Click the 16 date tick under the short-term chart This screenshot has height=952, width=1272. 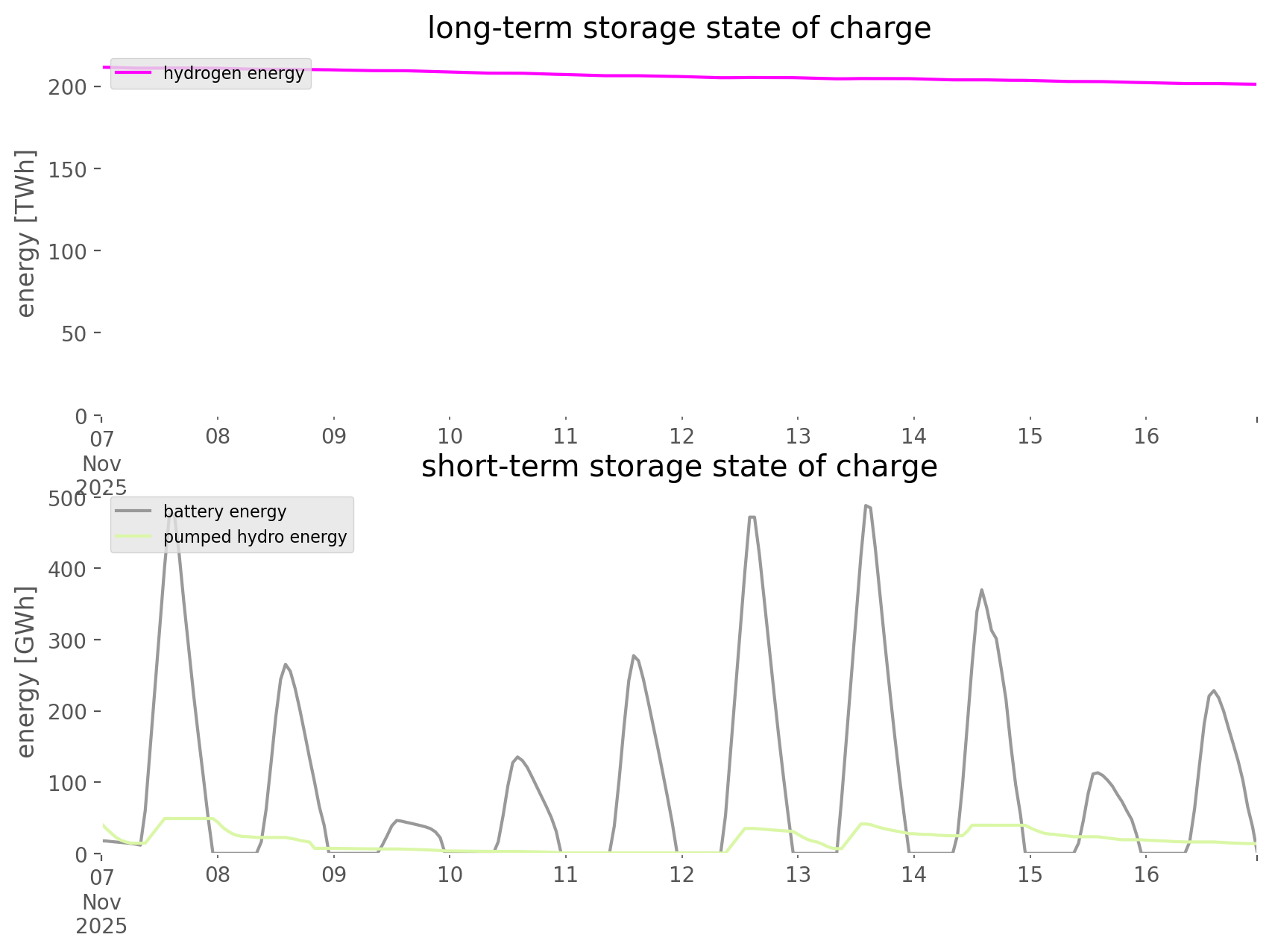point(1147,874)
